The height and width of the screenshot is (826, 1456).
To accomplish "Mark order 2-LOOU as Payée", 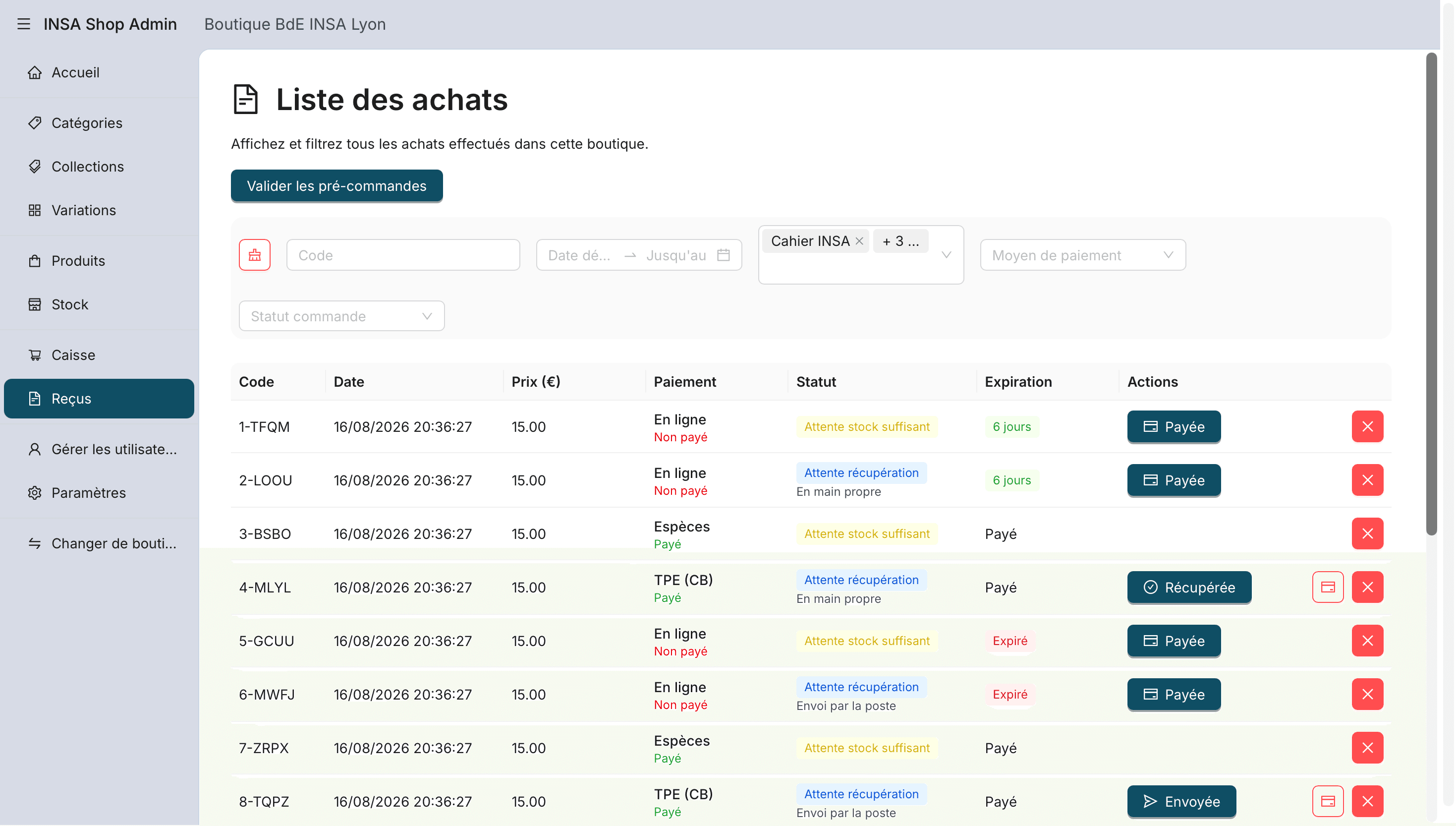I will click(1174, 480).
